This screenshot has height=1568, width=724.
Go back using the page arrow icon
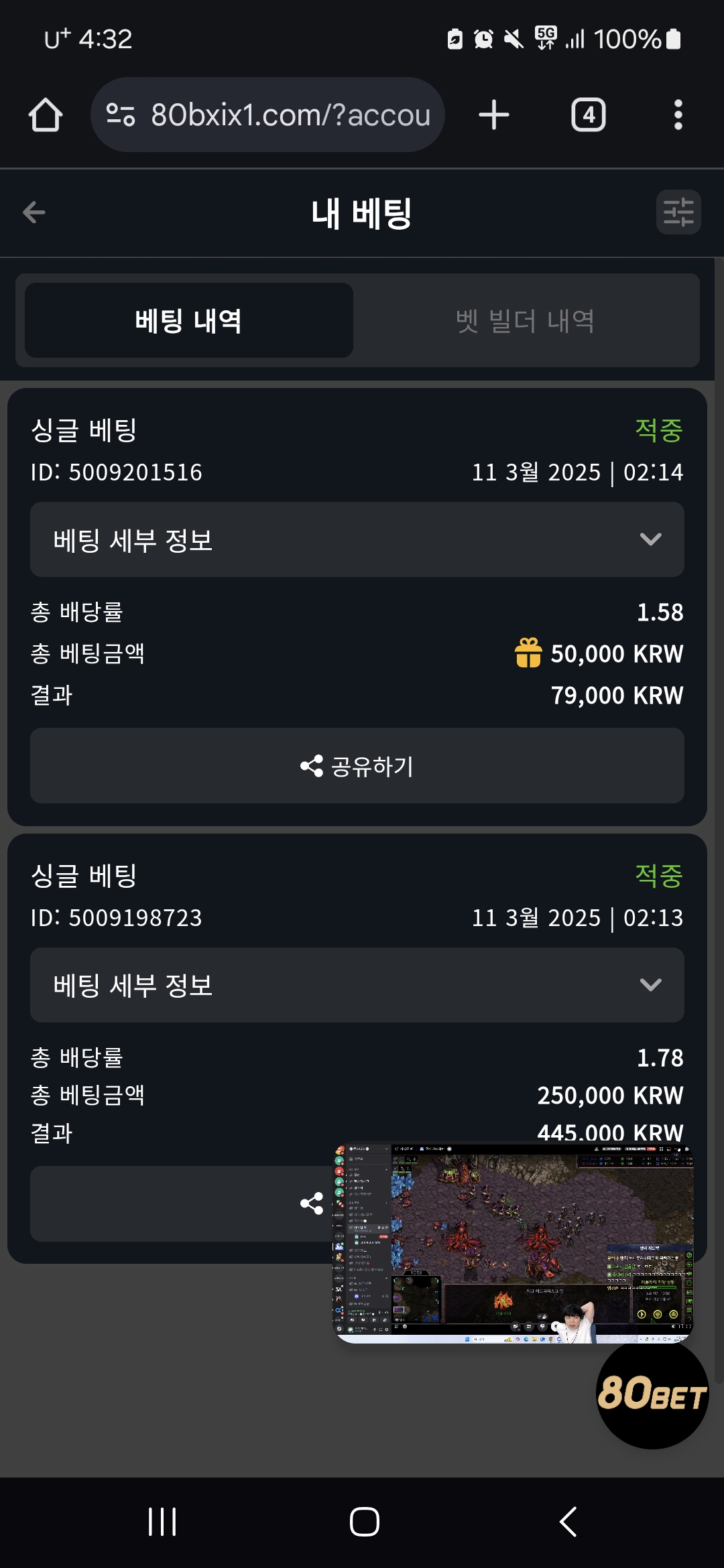[34, 213]
